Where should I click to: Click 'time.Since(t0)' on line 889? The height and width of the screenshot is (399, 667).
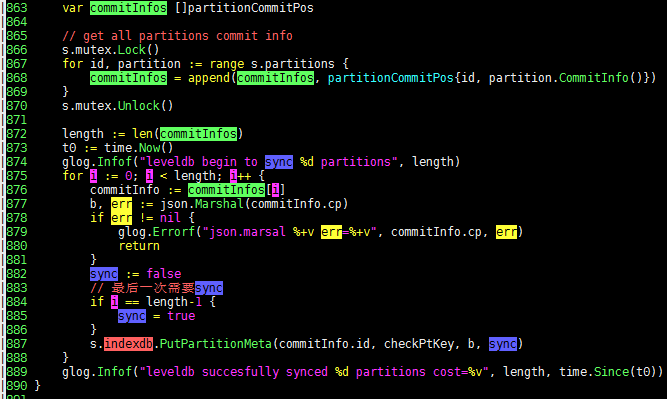607,372
